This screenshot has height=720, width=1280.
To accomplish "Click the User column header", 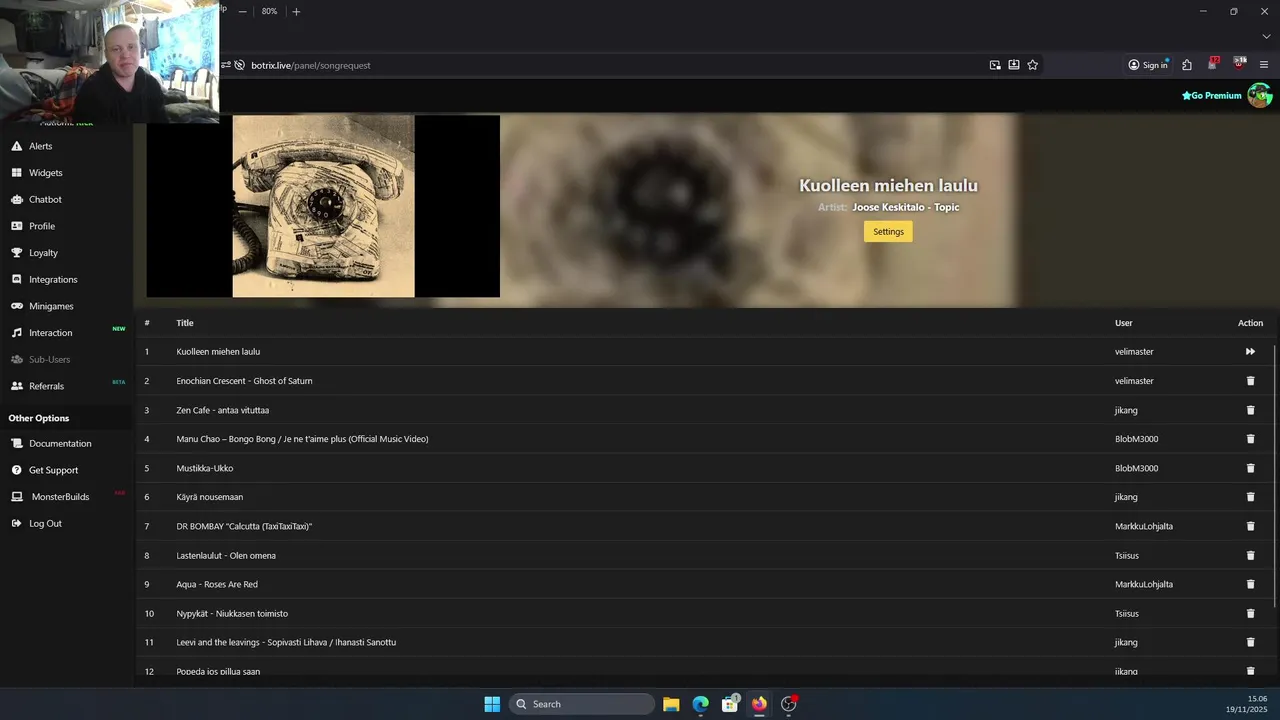I will pyautogui.click(x=1124, y=323).
